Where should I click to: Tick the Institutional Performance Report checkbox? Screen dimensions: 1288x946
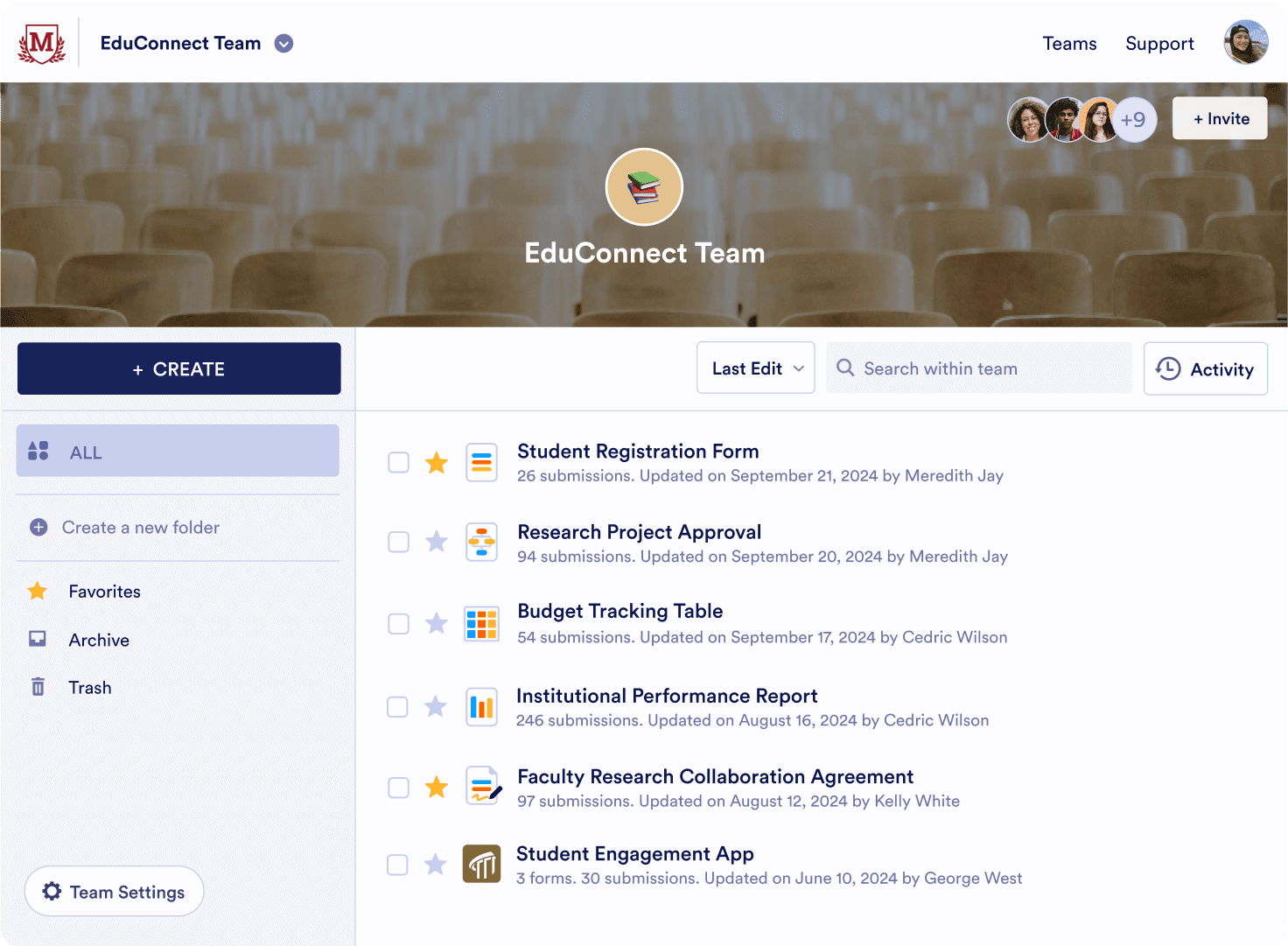click(398, 706)
